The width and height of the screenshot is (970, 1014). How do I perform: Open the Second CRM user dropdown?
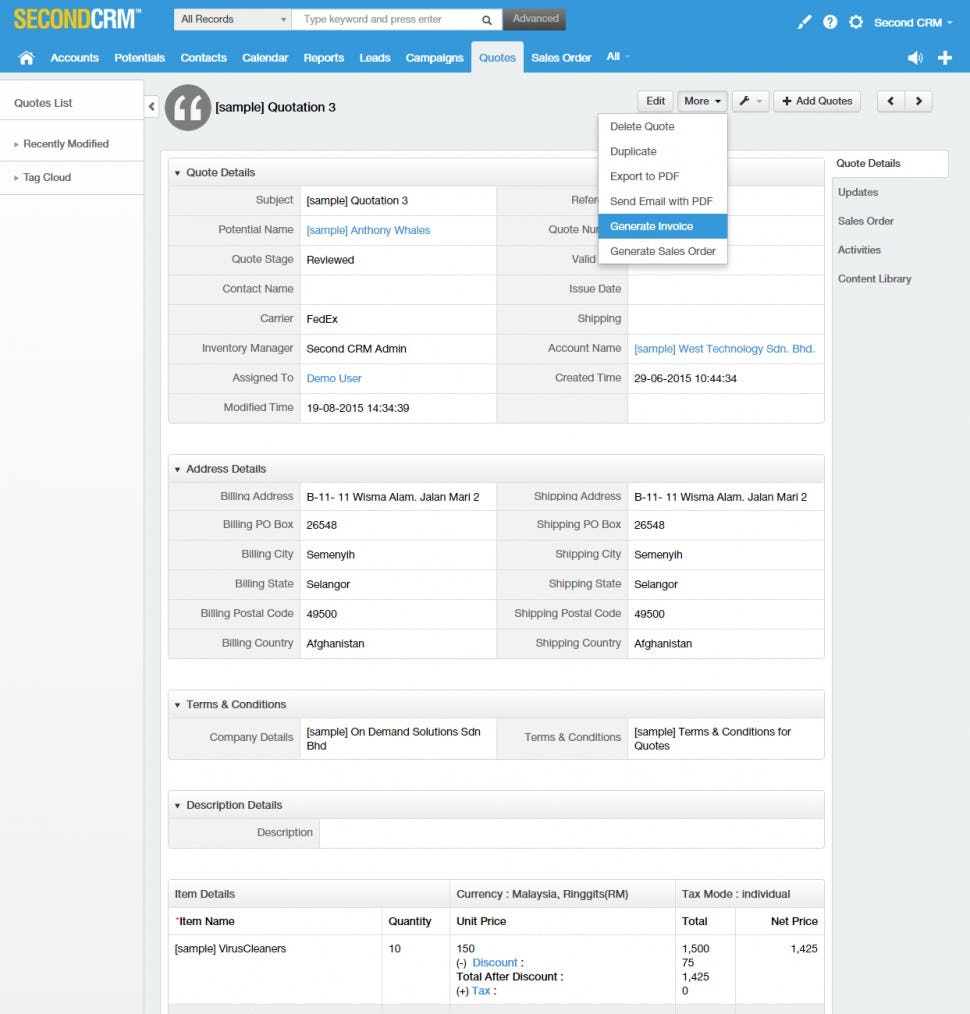point(908,21)
